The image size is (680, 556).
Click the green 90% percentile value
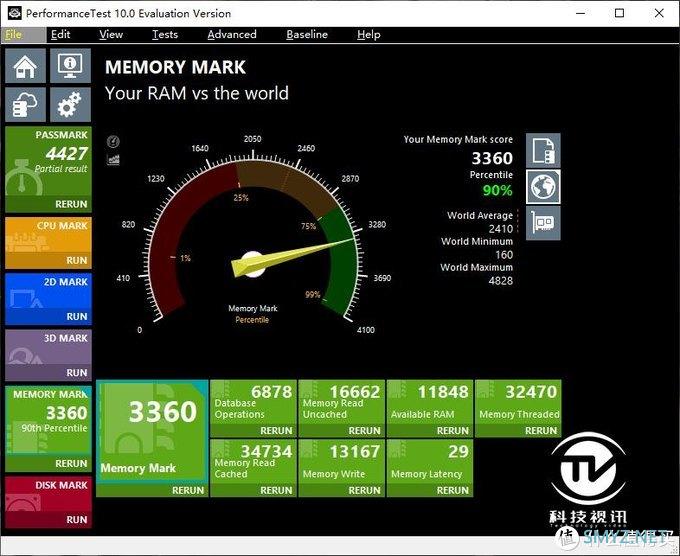point(497,190)
